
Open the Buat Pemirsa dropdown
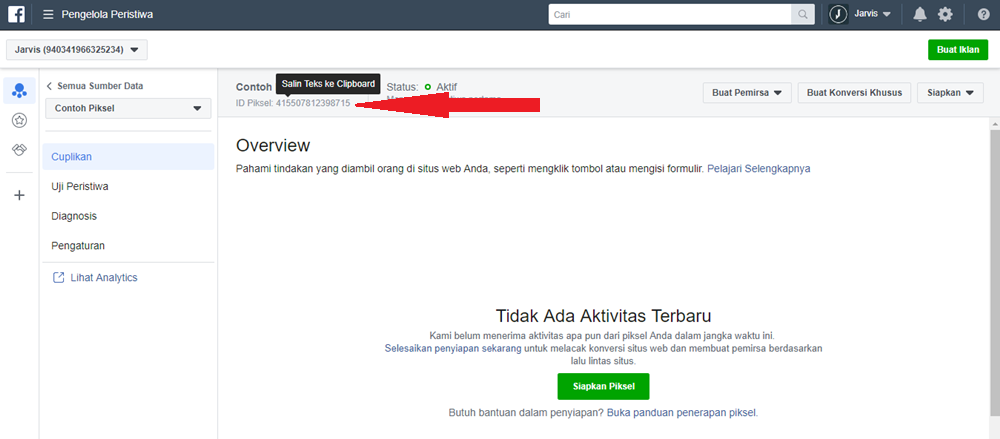[x=747, y=93]
